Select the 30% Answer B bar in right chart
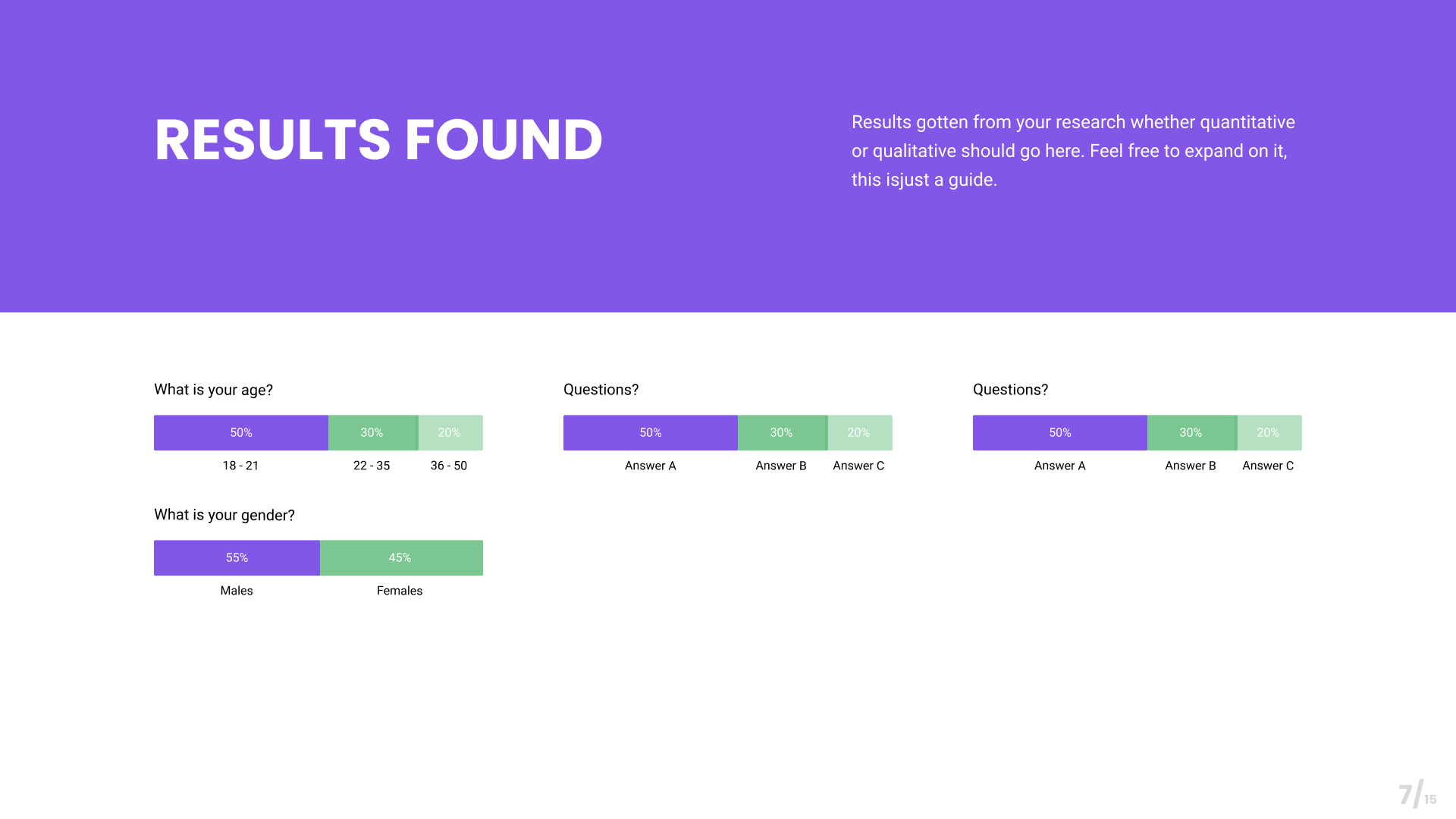The image size is (1456, 819). pos(1191,433)
